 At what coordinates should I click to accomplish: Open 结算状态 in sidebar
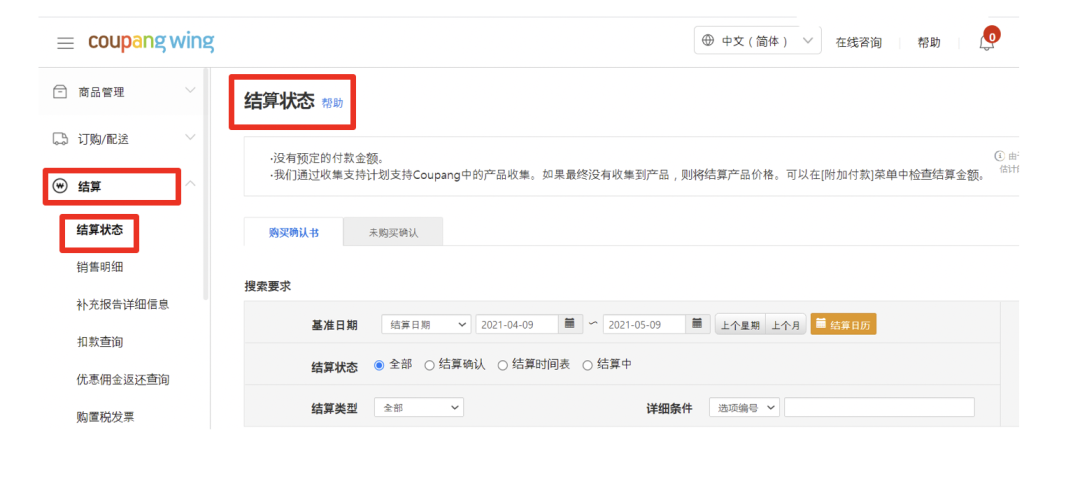tap(100, 230)
